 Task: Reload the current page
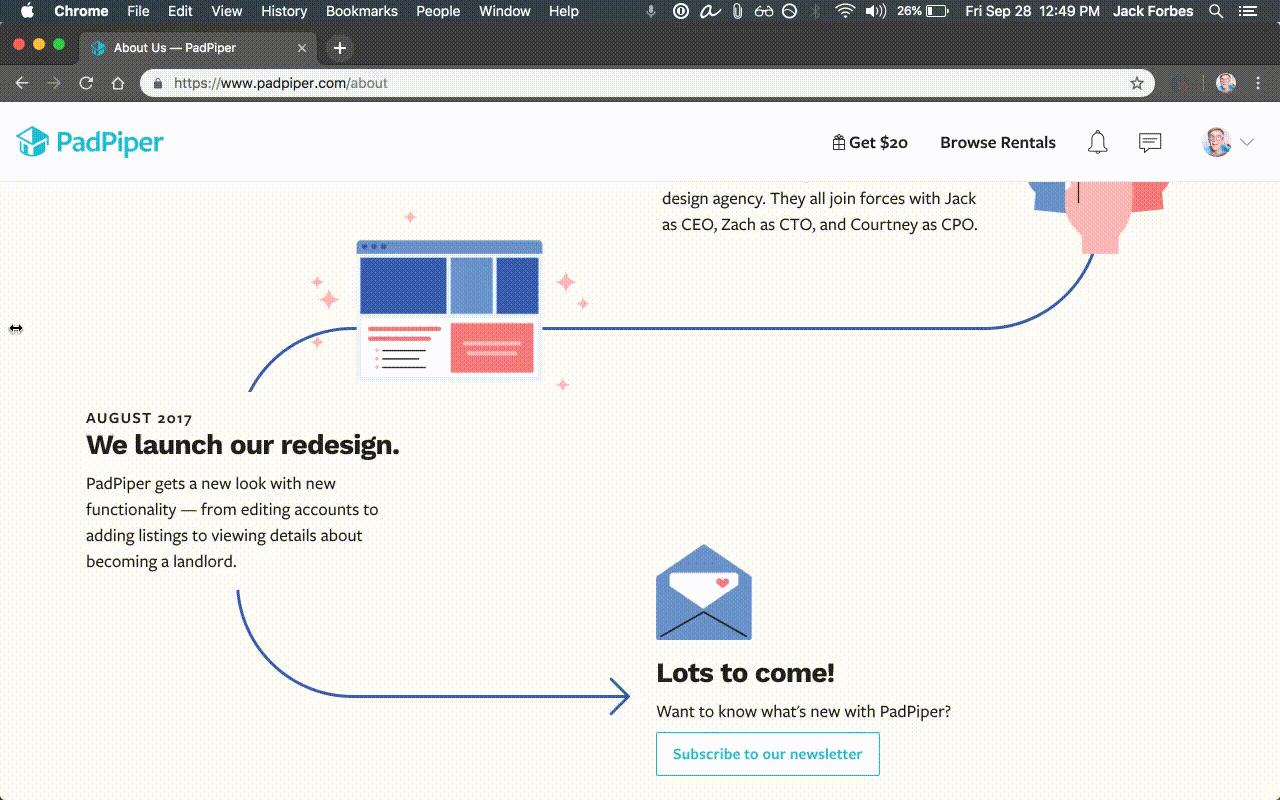click(x=86, y=83)
